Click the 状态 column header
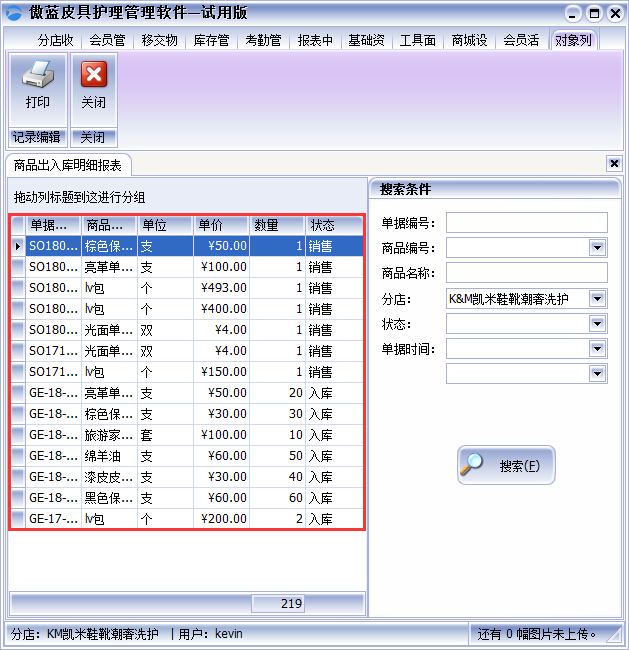The image size is (629, 650). (334, 225)
